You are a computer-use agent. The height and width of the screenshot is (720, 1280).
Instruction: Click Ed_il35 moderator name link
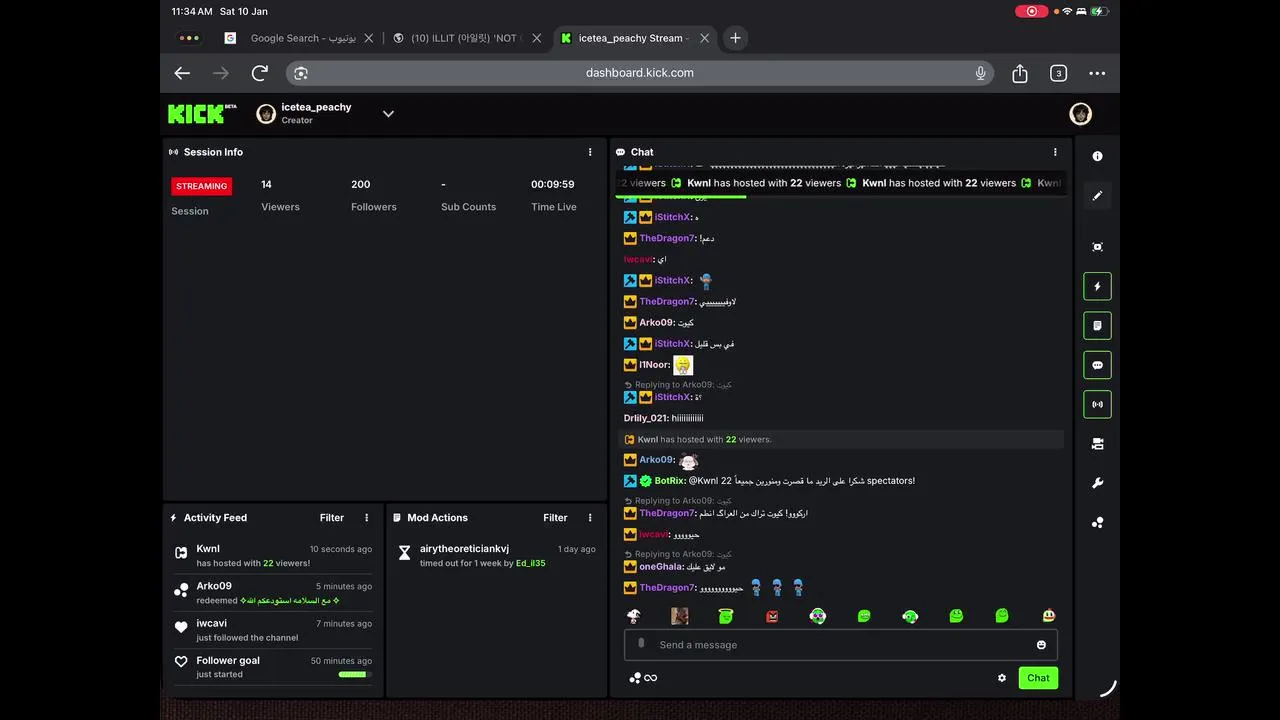(x=531, y=563)
